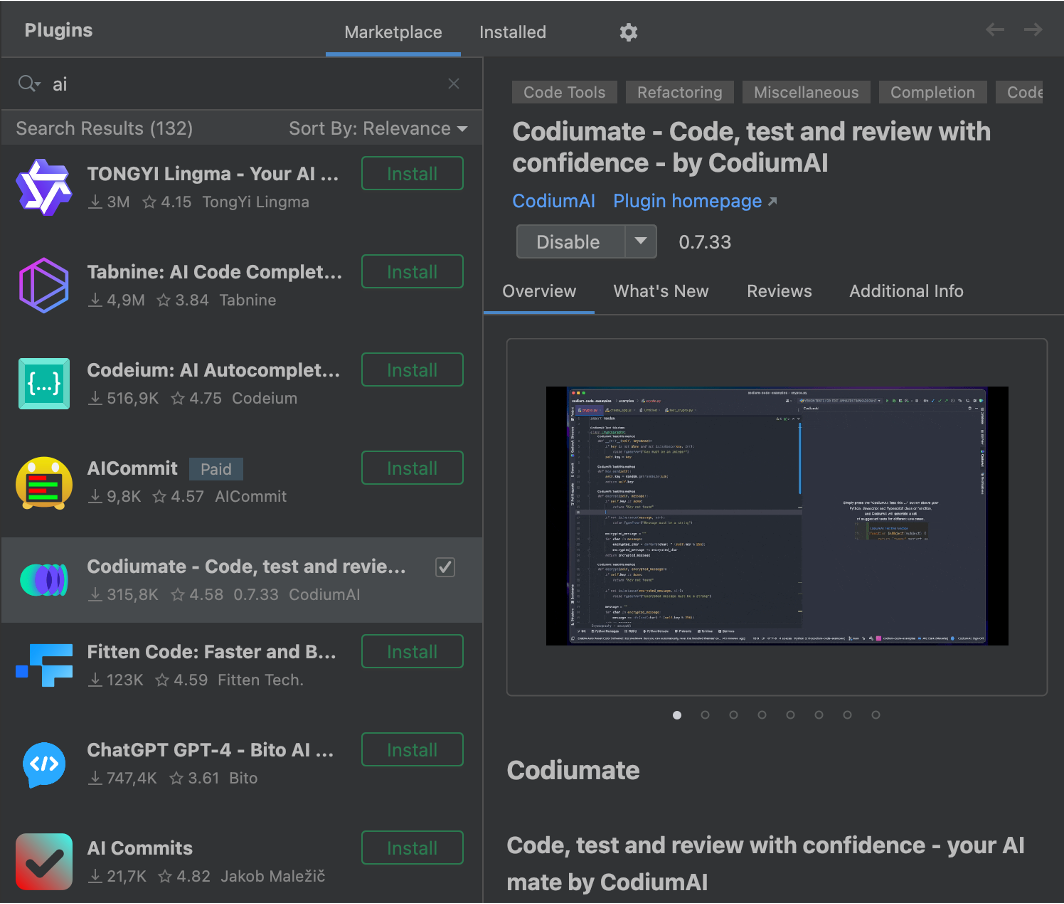Select the second screenshot carousel dot

point(705,715)
